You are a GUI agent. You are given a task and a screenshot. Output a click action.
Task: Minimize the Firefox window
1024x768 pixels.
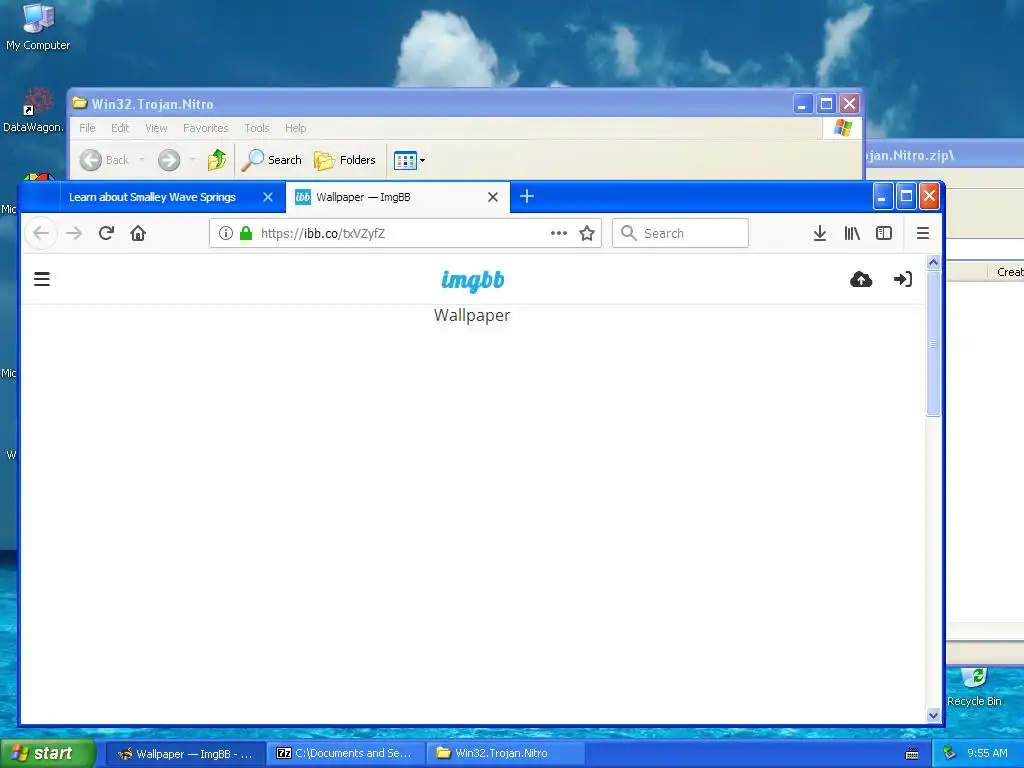point(882,196)
